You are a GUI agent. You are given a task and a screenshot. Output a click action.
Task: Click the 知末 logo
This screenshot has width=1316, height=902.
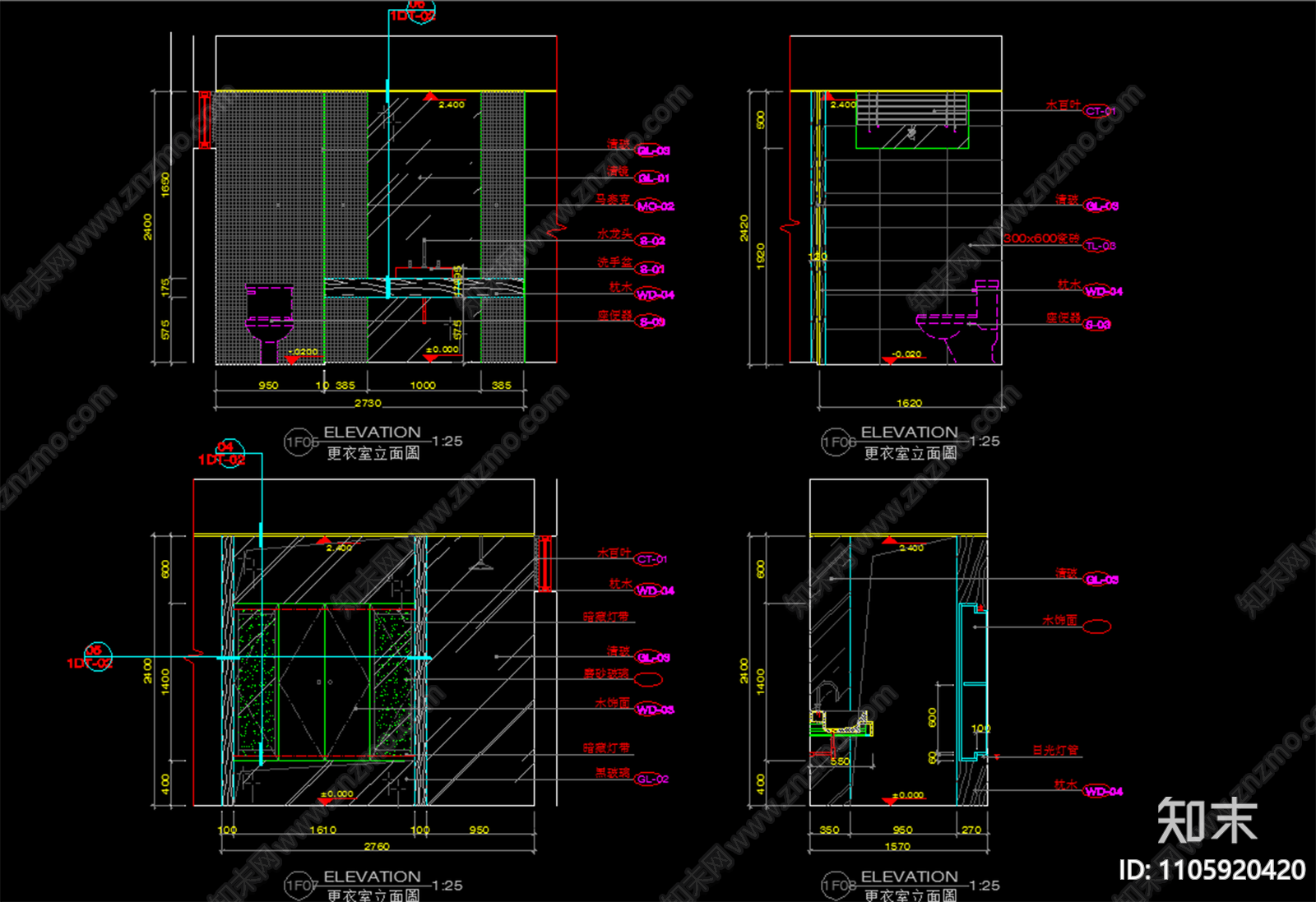1207,820
